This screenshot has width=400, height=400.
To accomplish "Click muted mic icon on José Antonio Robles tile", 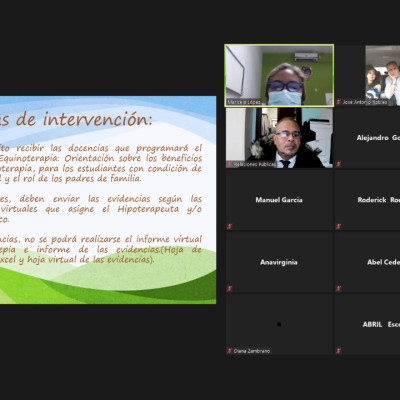I will 338,102.
